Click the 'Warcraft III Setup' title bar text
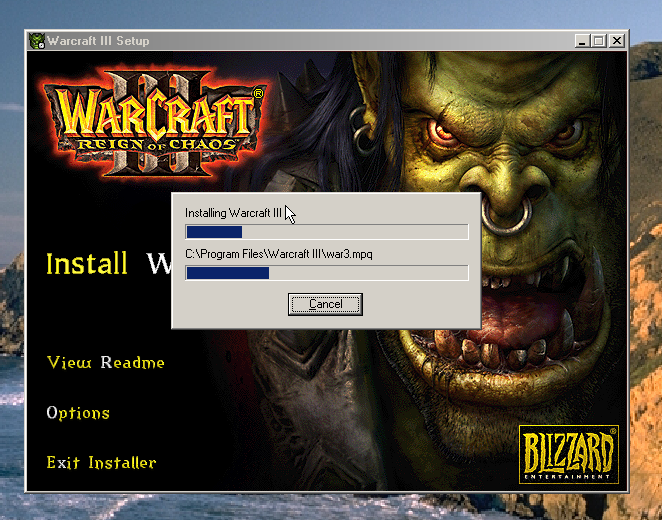Screen dimensions: 662x520 [x=98, y=41]
